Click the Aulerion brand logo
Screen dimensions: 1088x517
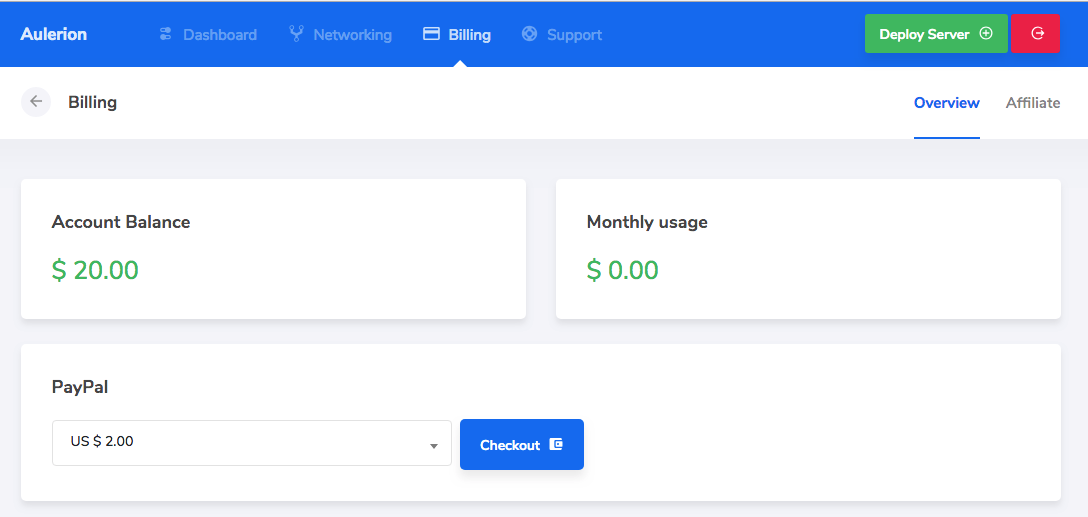click(x=54, y=34)
